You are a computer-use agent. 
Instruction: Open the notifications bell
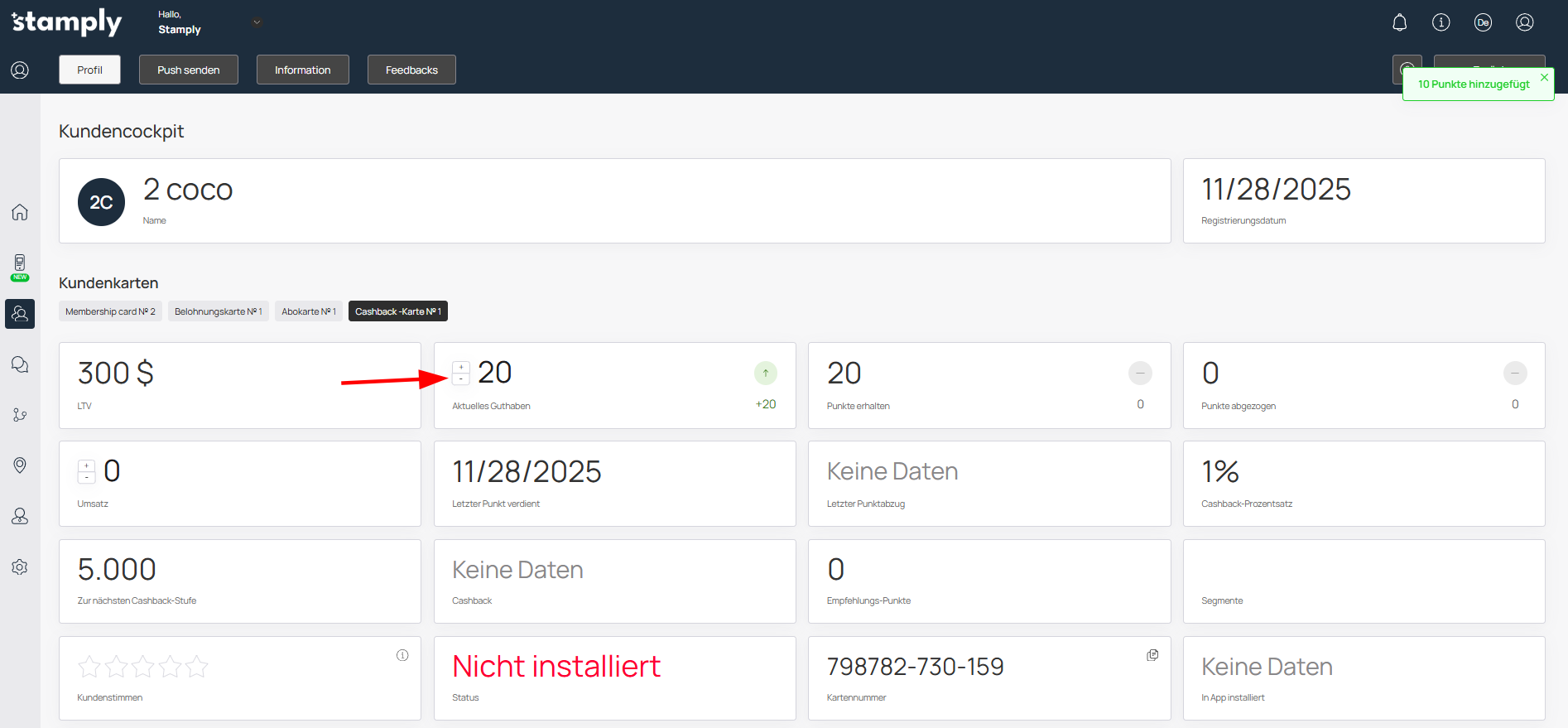coord(1399,22)
